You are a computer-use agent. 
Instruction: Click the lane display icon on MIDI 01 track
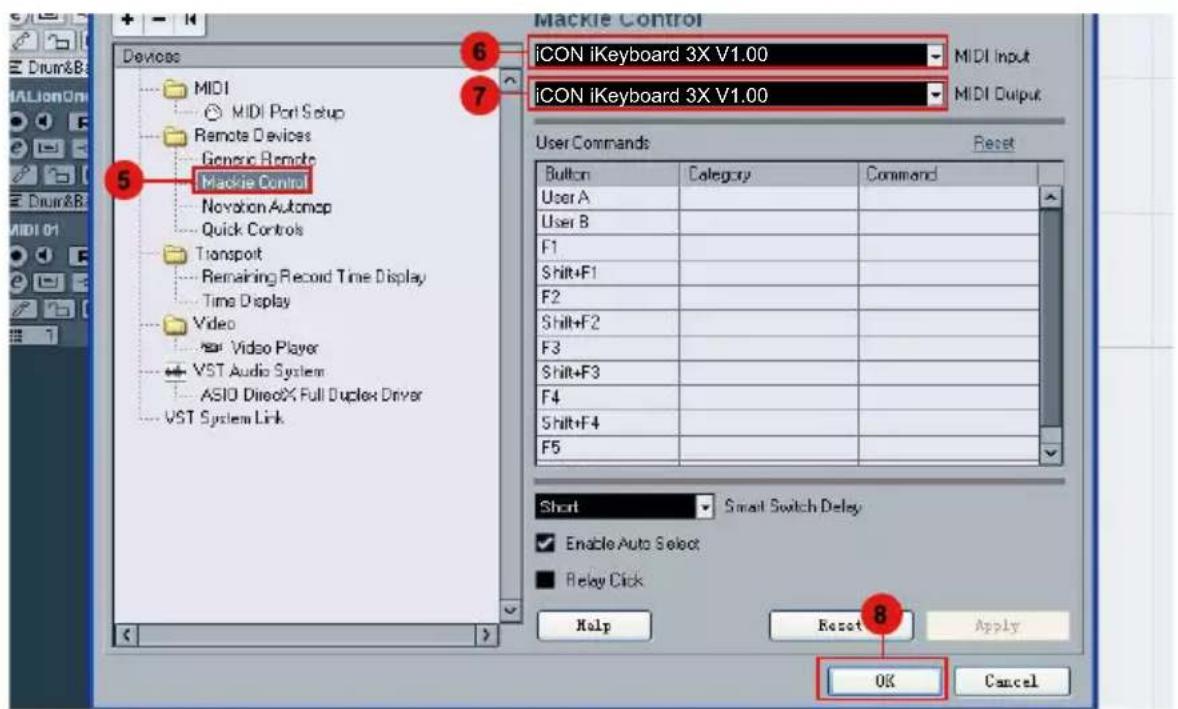click(48, 282)
